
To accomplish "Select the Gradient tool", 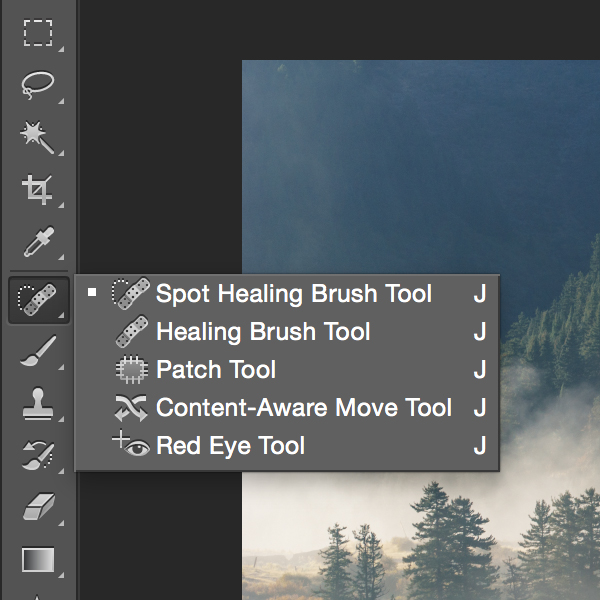I will click(x=38, y=559).
